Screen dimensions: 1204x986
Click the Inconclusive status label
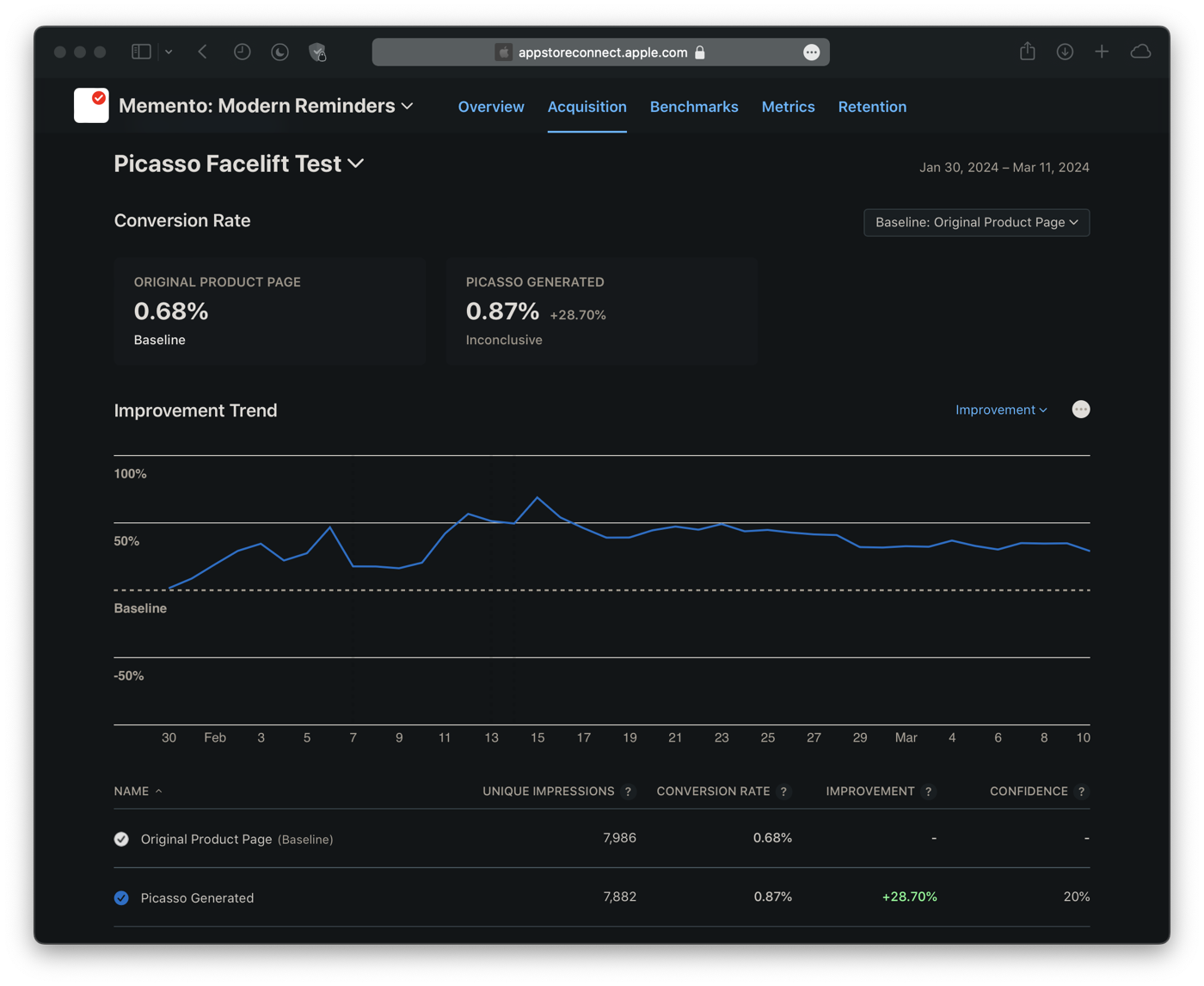pos(504,340)
